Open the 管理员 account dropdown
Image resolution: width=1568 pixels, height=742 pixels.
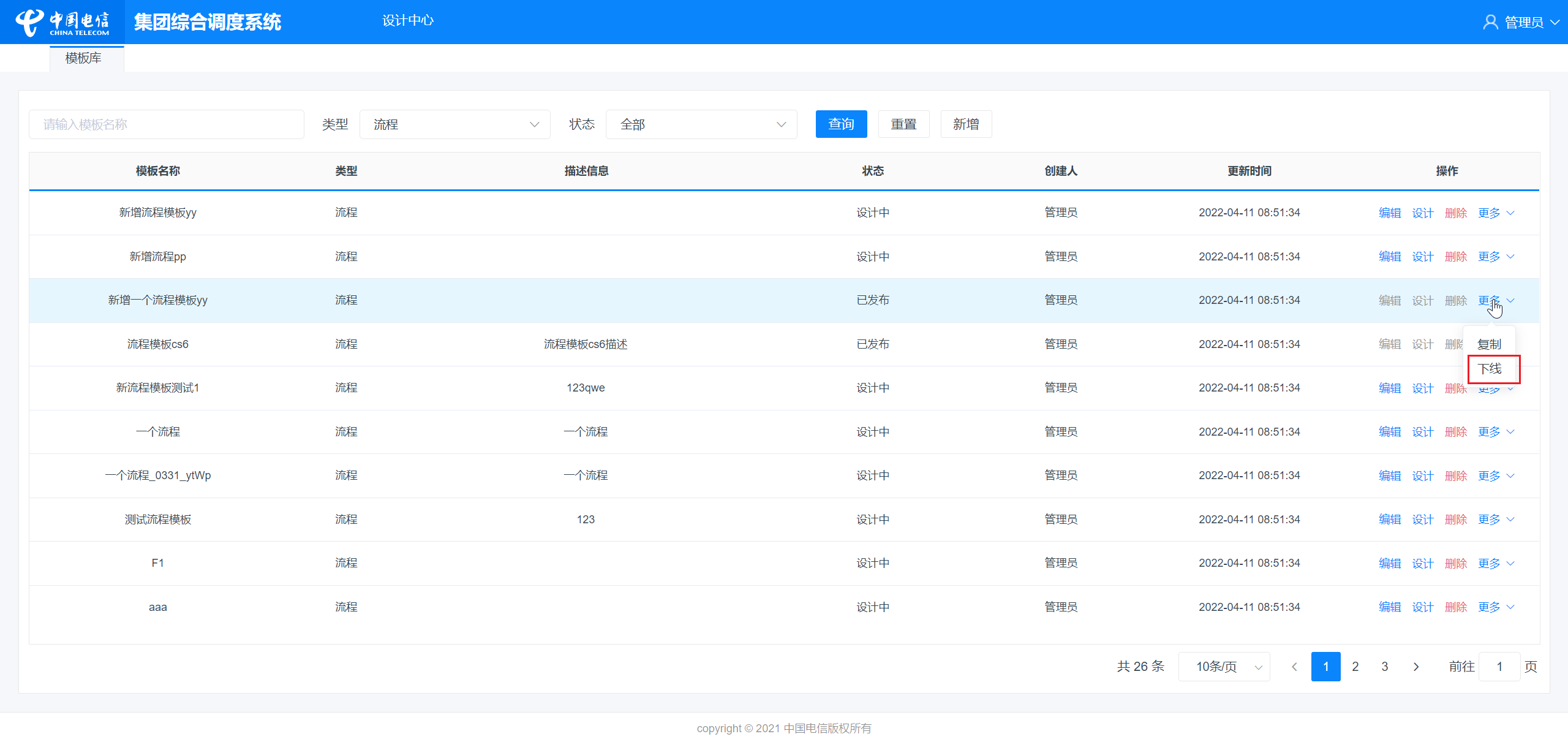pyautogui.click(x=1522, y=23)
